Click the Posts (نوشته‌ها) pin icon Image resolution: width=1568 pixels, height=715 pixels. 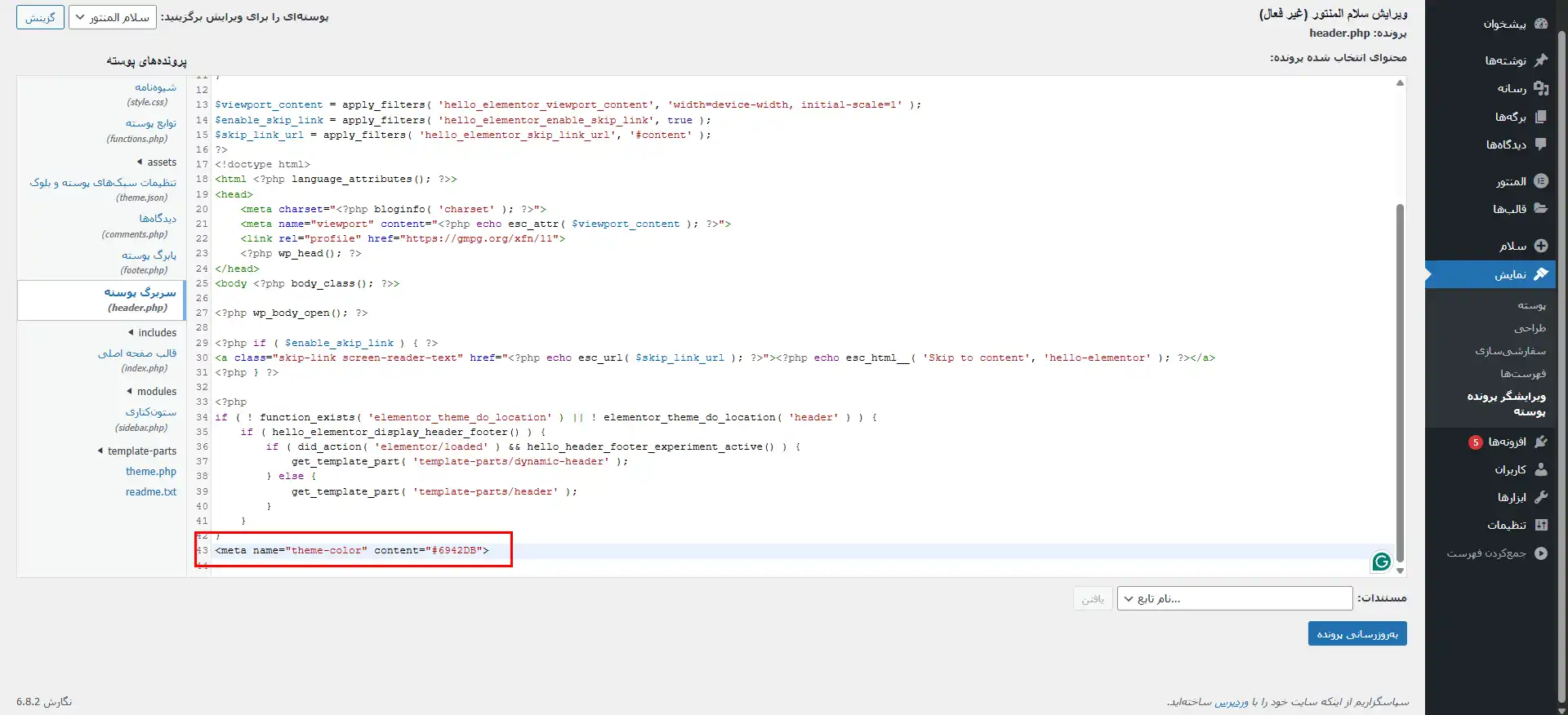tap(1541, 60)
